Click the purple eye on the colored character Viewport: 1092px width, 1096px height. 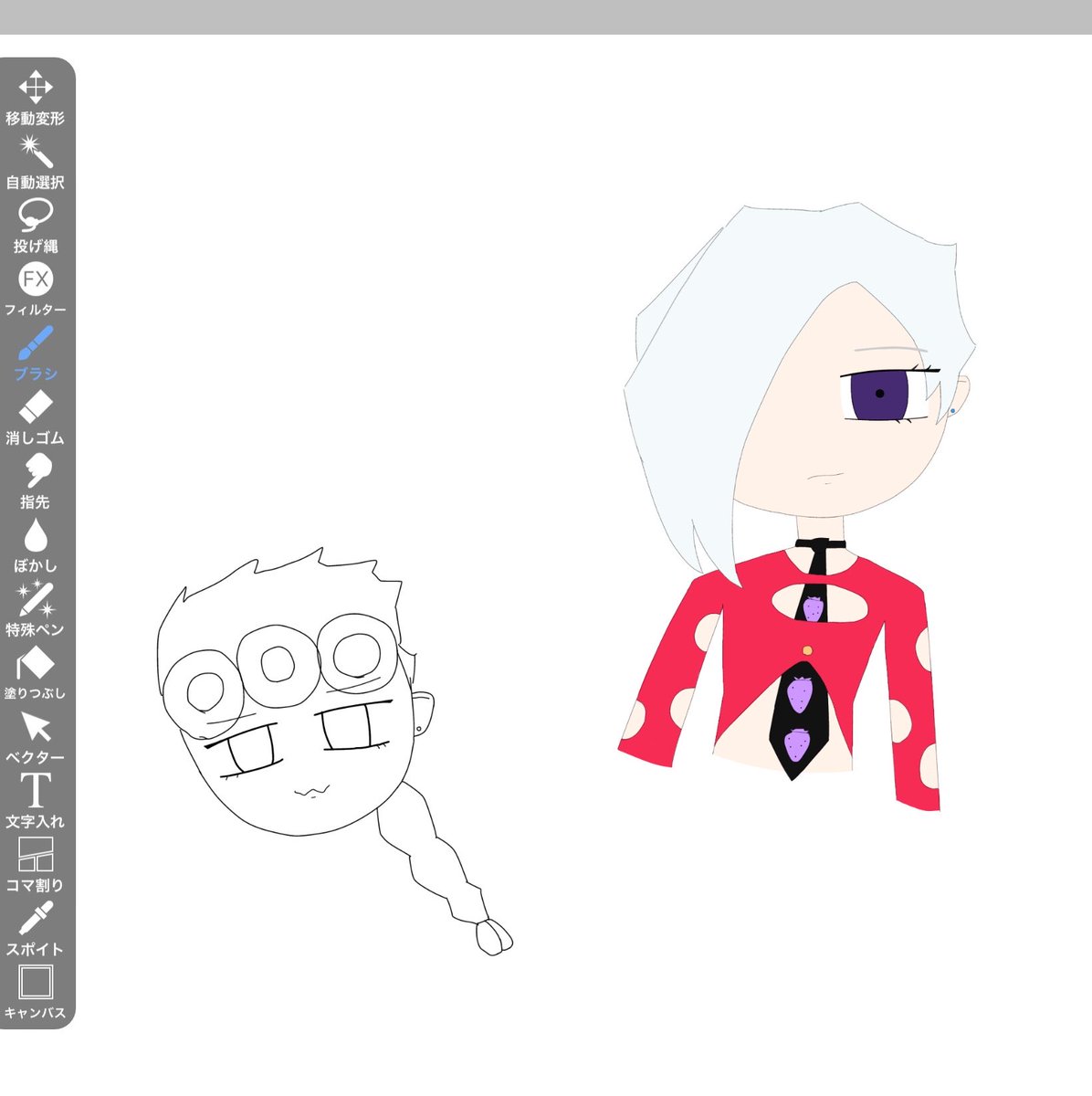[879, 394]
